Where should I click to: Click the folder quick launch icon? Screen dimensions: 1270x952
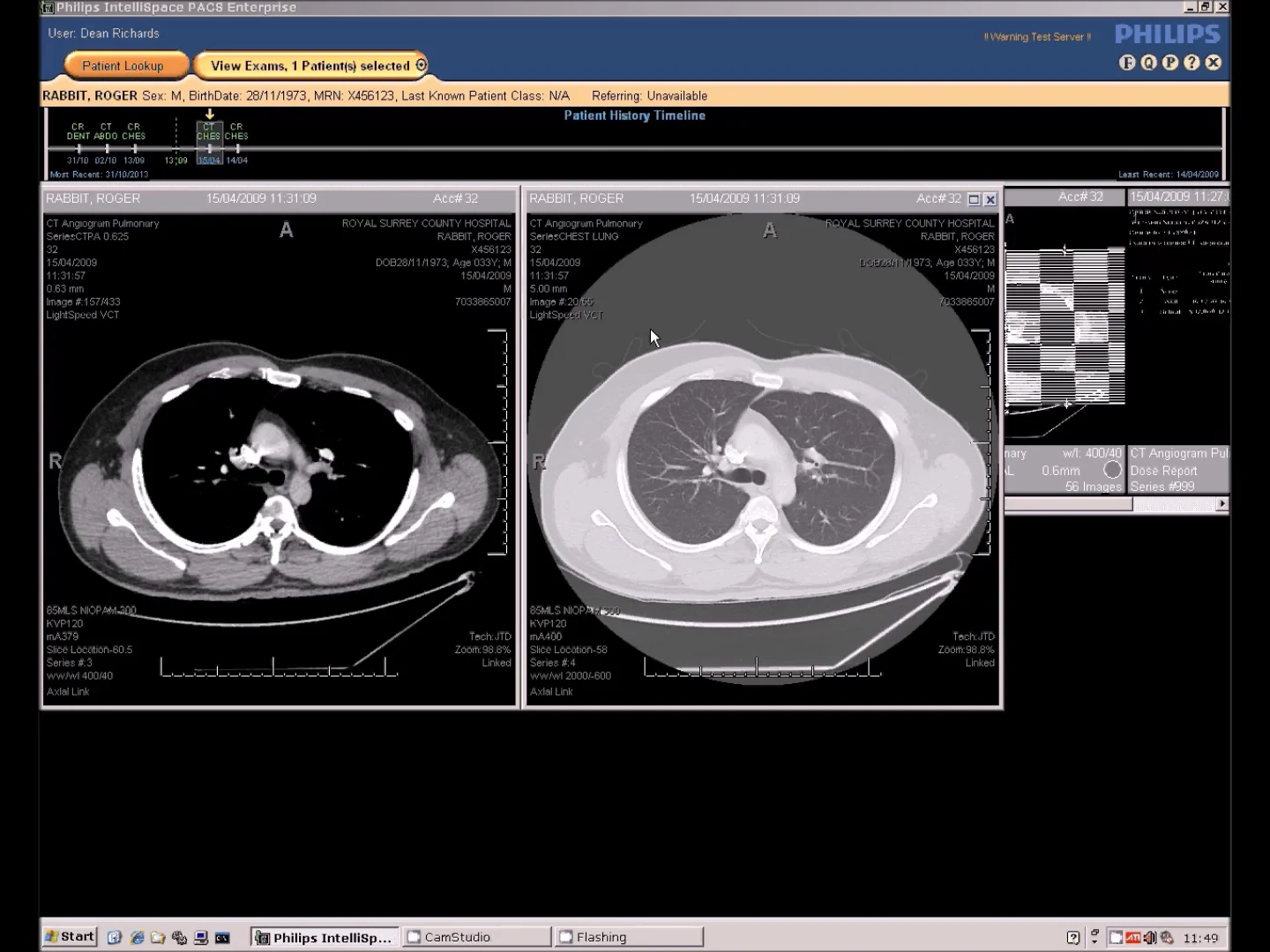tap(157, 938)
